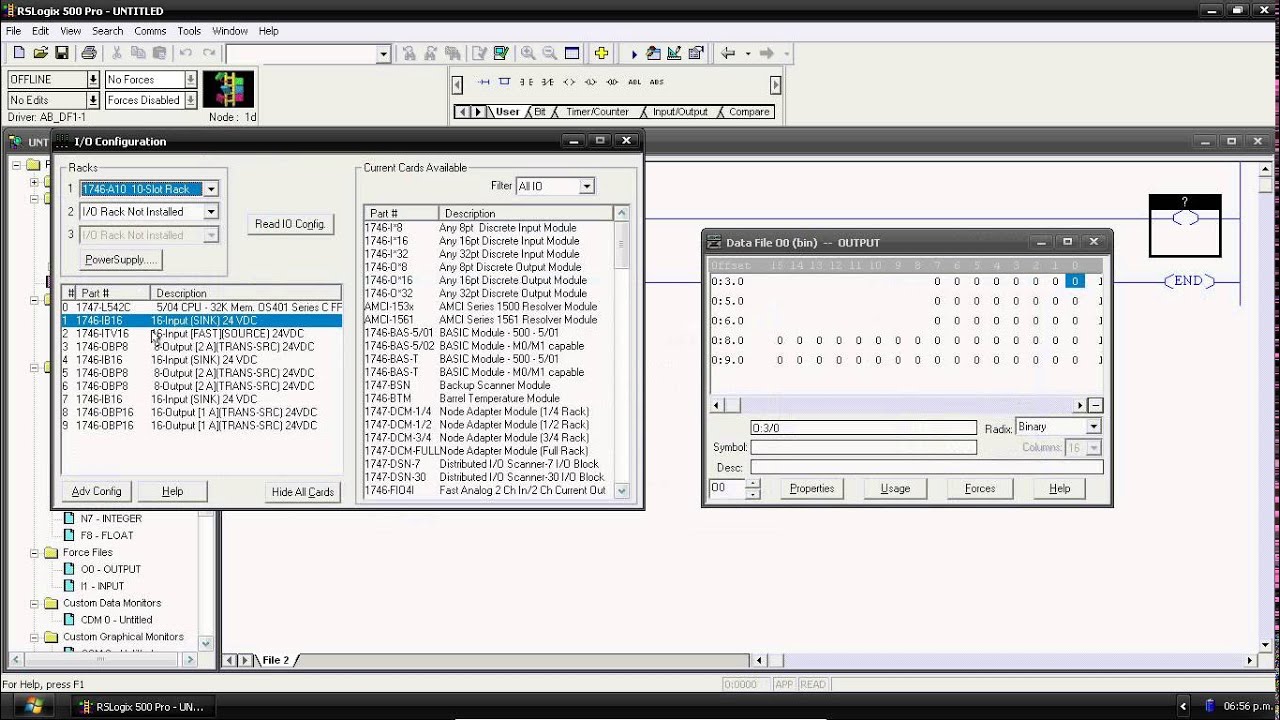Open the File menu

point(13,31)
